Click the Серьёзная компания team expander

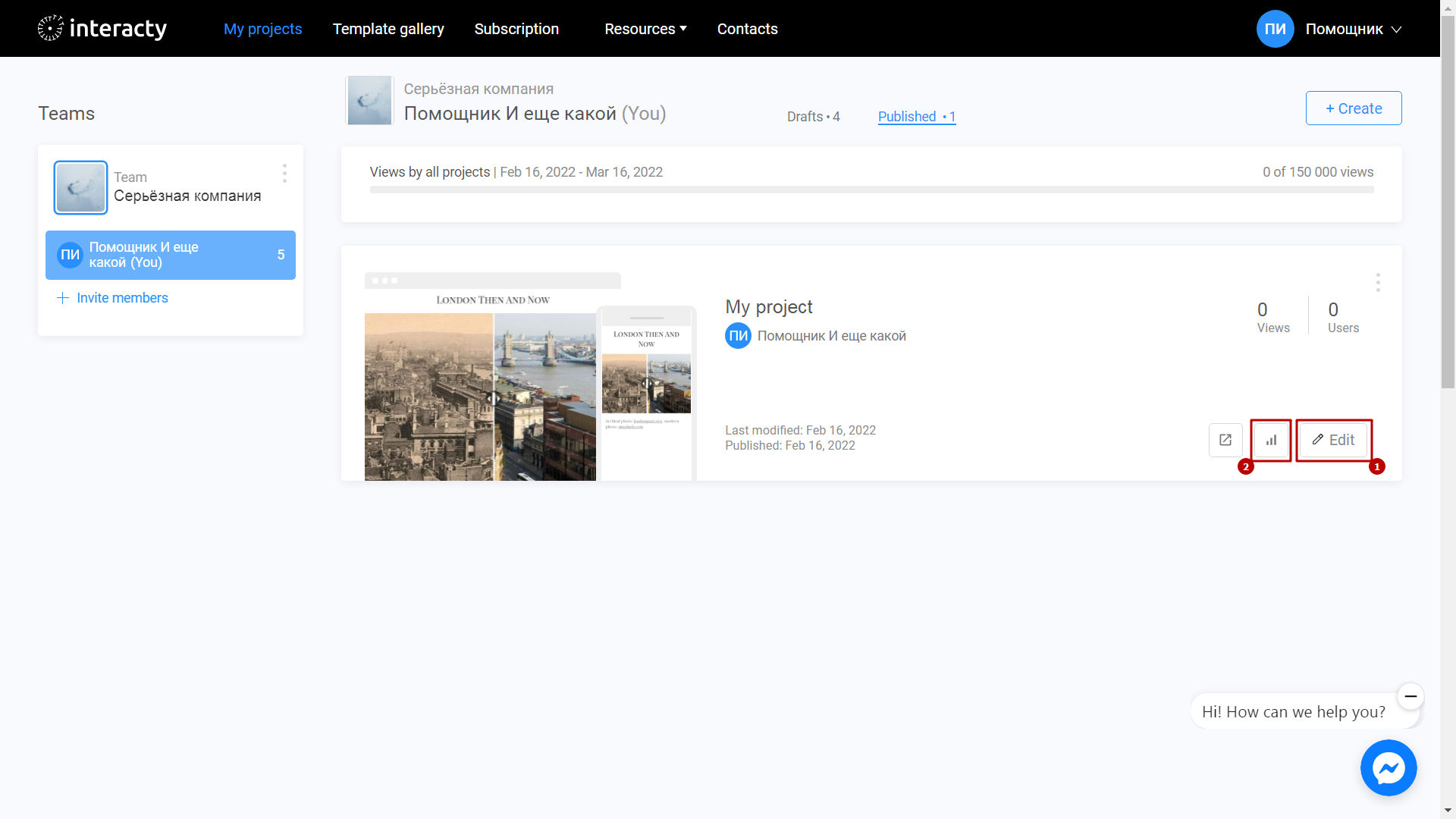(x=170, y=187)
